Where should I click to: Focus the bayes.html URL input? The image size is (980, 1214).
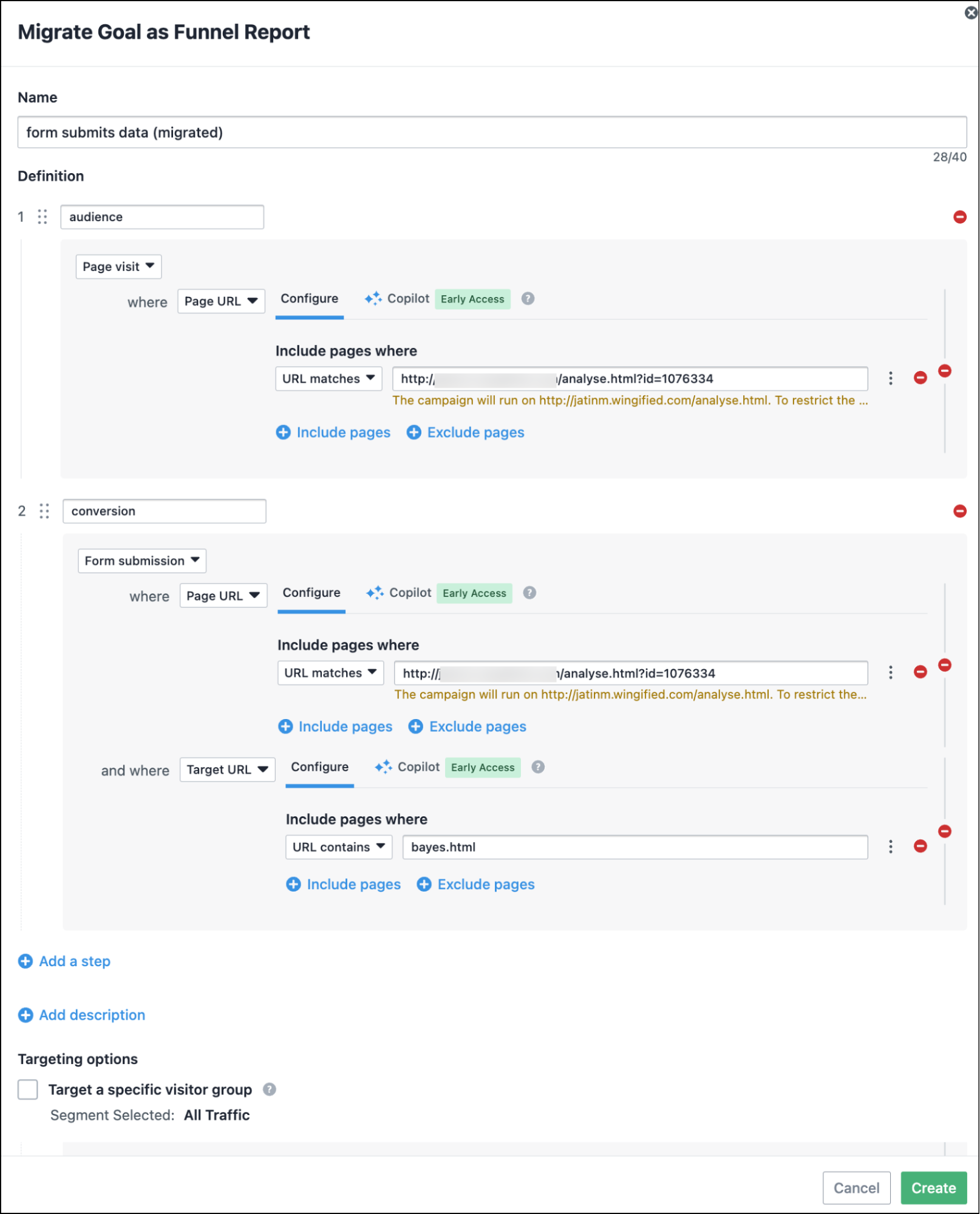coord(635,847)
